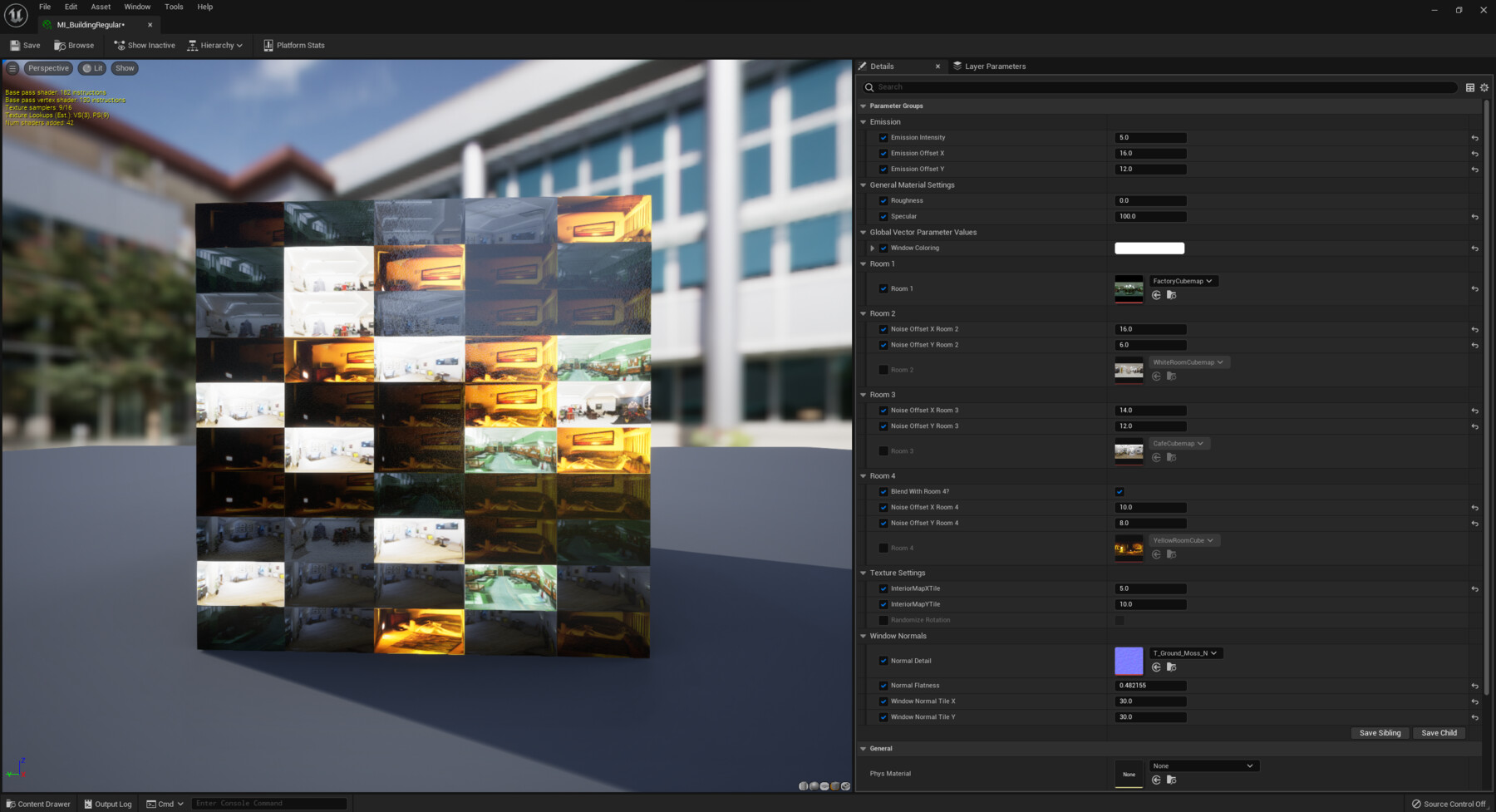Viewport: 1496px width, 812px height.
Task: Reset InteriorMapXTile to default
Action: (x=1474, y=589)
